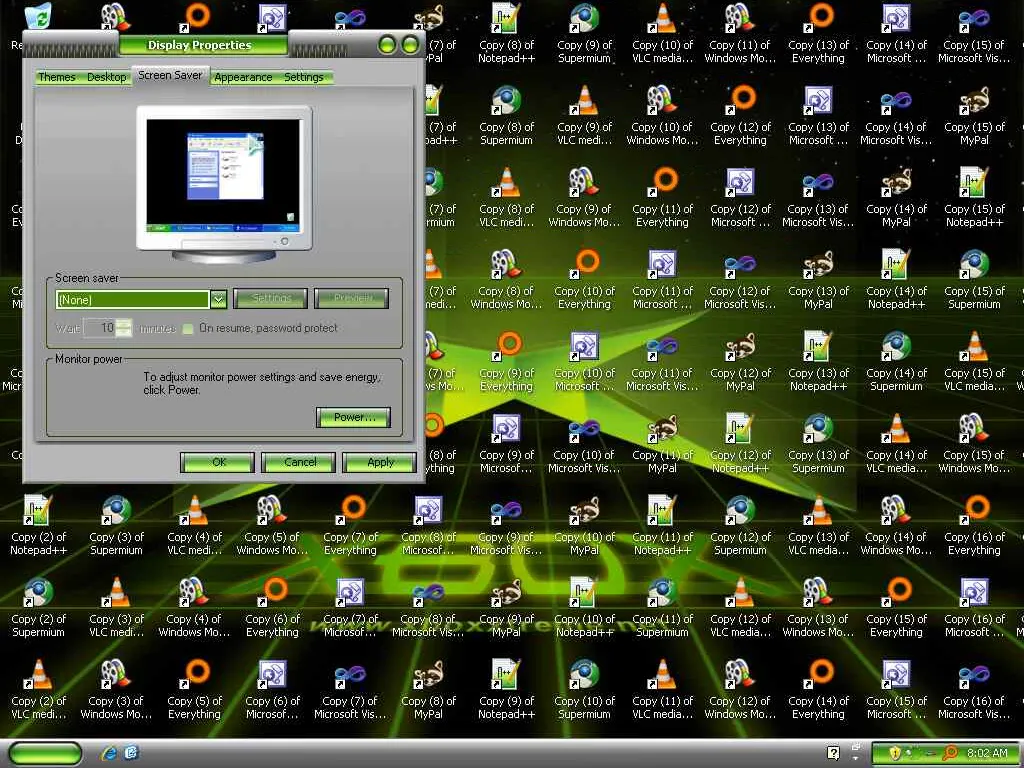Screen dimensions: 1024x768
Task: Click the Apply button
Action: [x=380, y=462]
